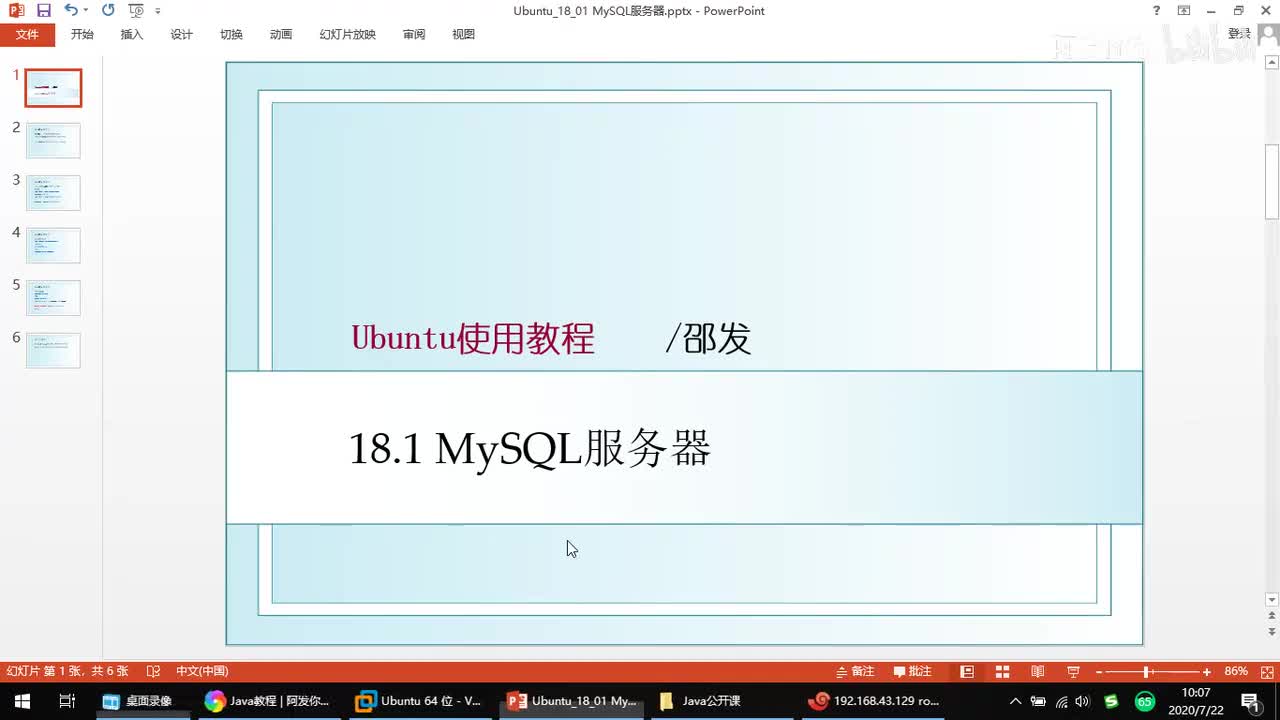Show hidden system tray icons chevron
The width and height of the screenshot is (1280, 720).
(x=1015, y=701)
